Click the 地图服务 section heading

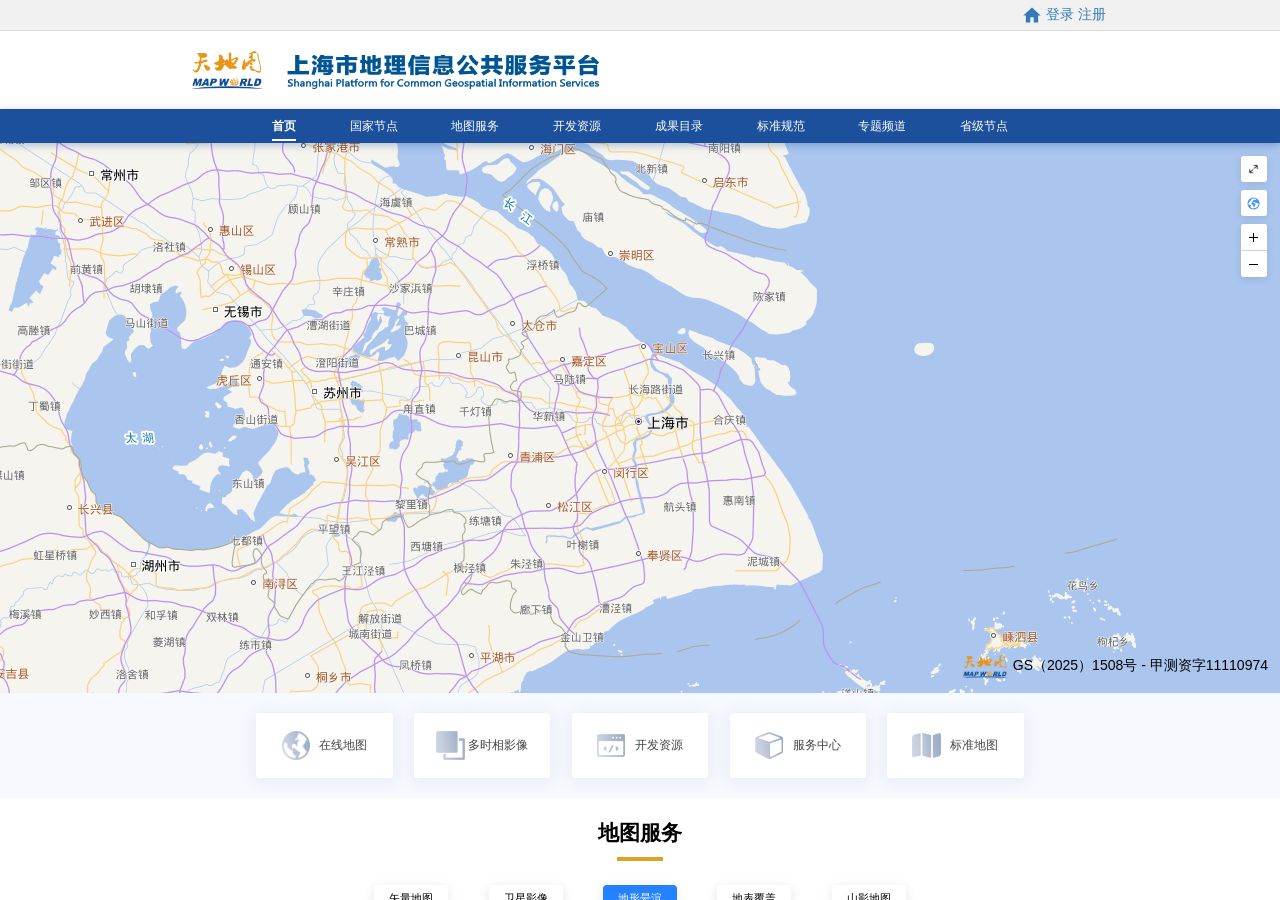point(640,833)
